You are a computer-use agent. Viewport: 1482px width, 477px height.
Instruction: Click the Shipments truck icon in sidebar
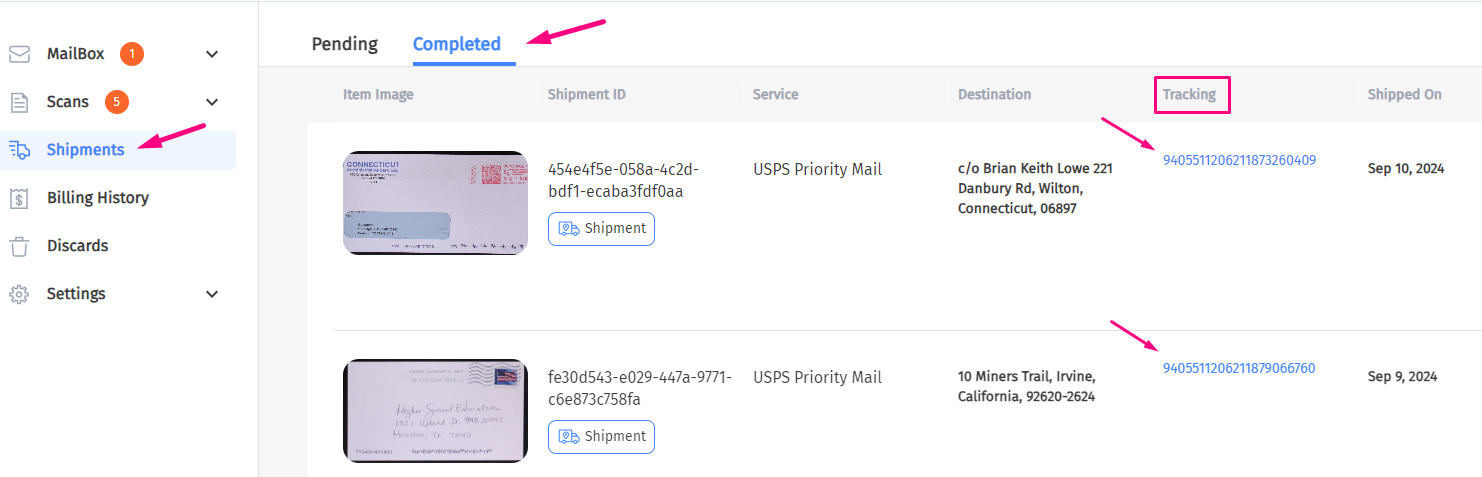tap(19, 150)
